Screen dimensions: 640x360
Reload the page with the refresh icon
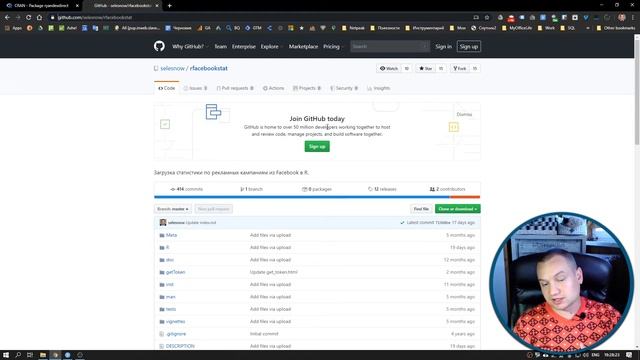(28, 18)
